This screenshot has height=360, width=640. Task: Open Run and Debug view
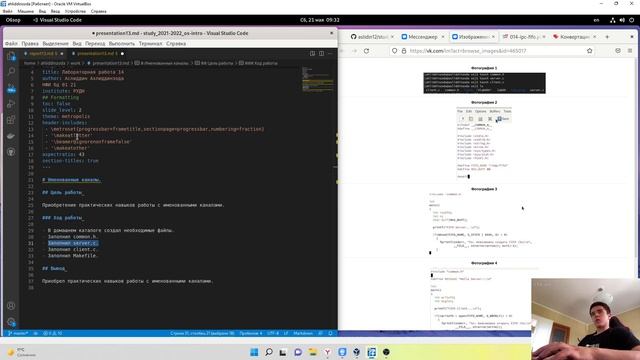click(x=11, y=104)
